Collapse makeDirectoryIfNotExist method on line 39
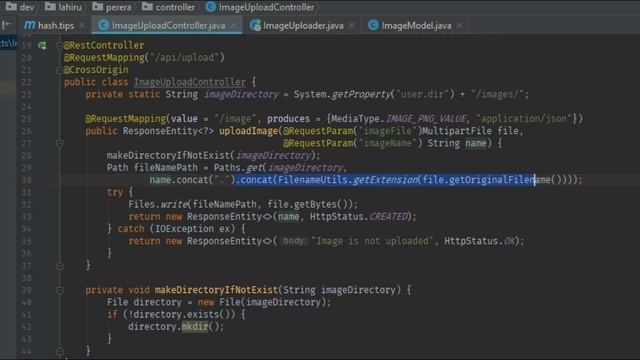The image size is (640, 360). tap(60, 290)
